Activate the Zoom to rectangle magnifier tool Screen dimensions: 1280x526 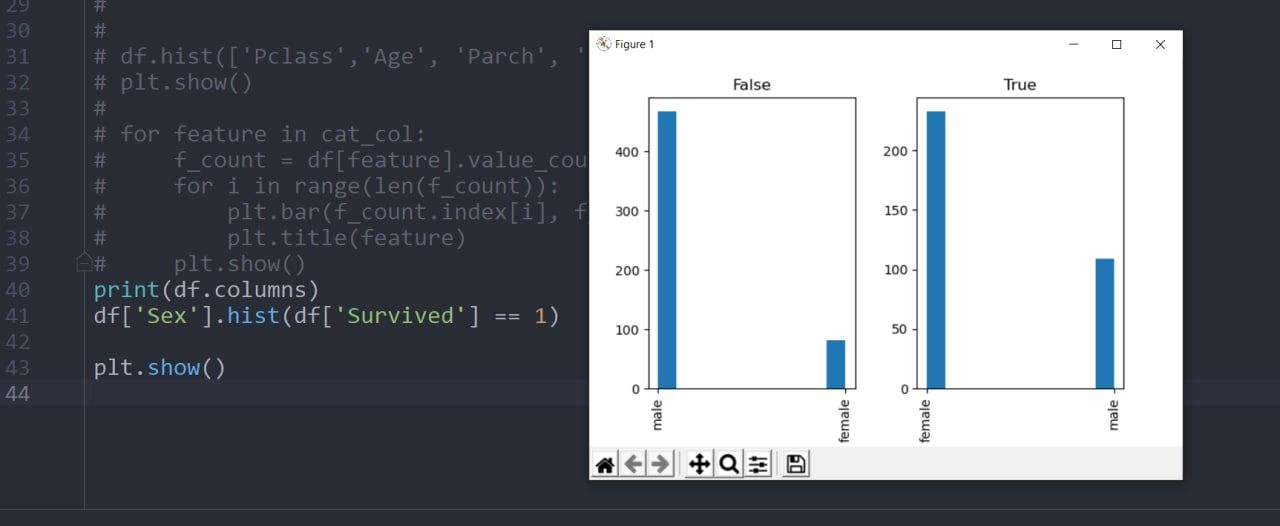tap(729, 464)
